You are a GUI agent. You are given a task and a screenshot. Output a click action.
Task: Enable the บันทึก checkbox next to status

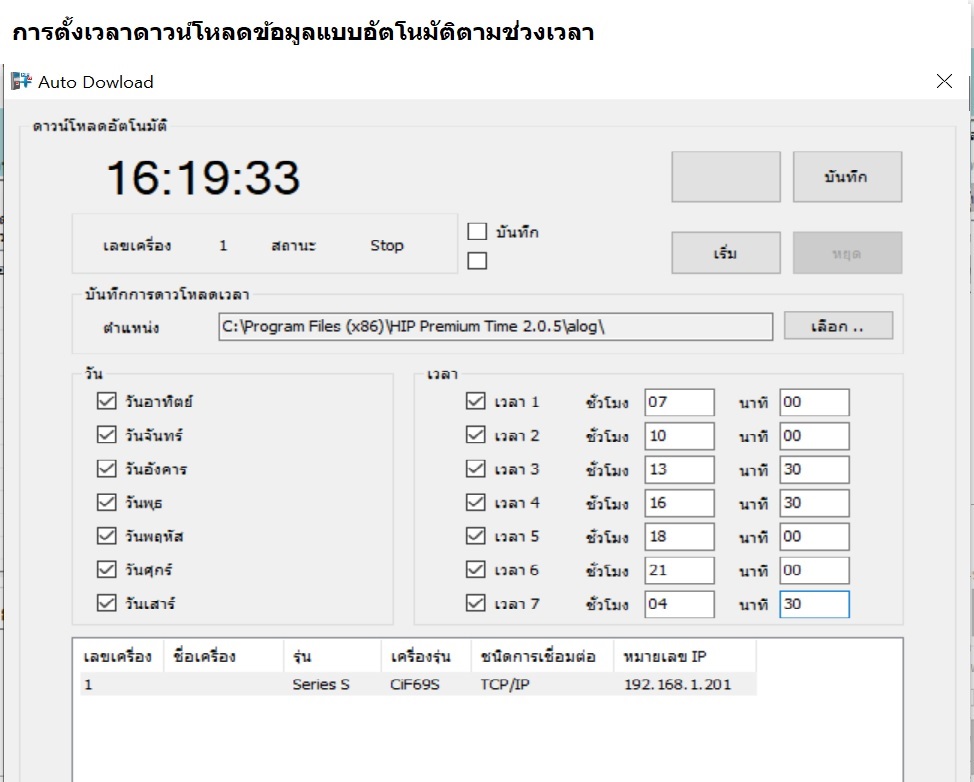coord(477,231)
